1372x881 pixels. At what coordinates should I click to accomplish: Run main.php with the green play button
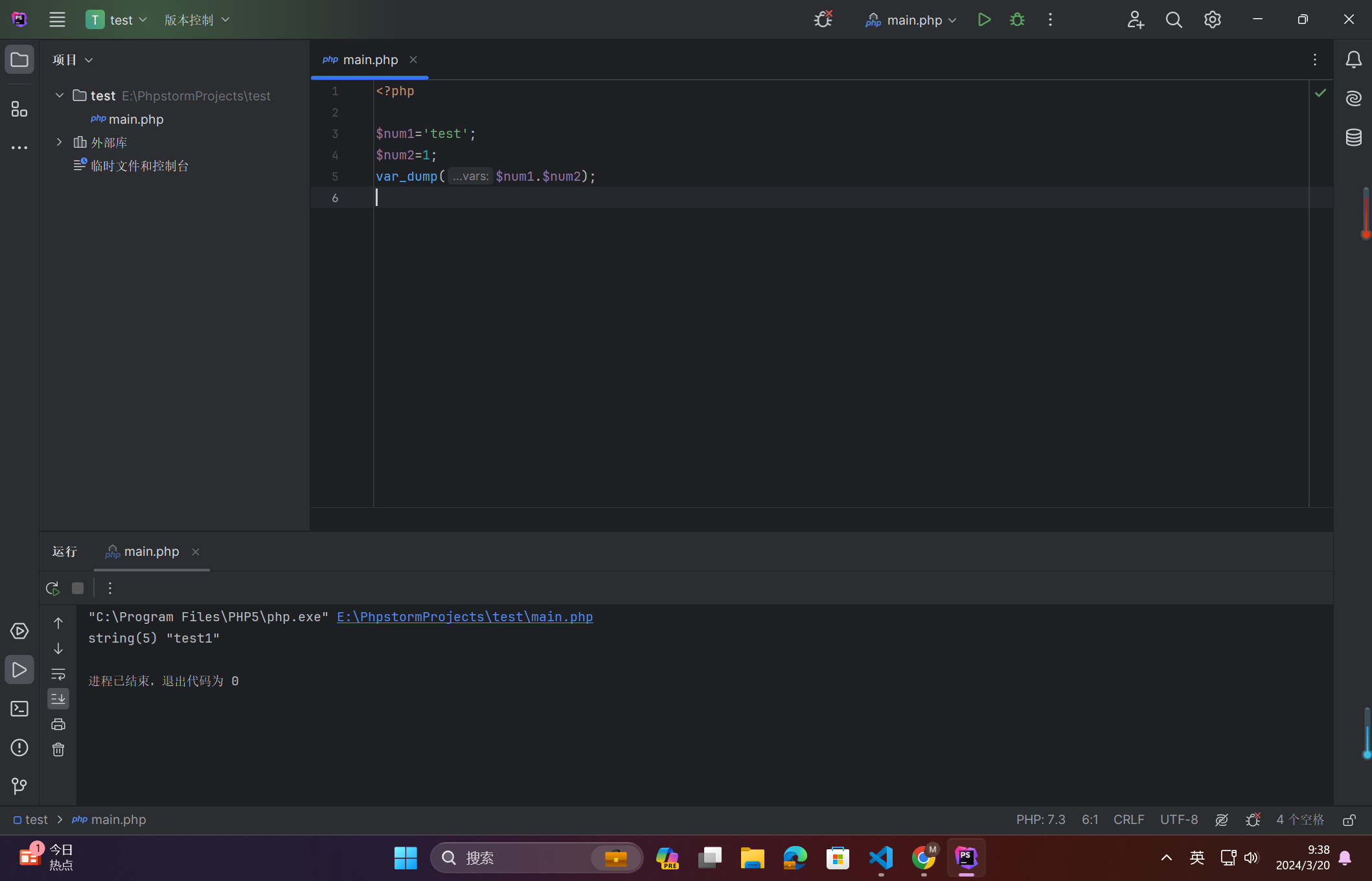tap(984, 19)
